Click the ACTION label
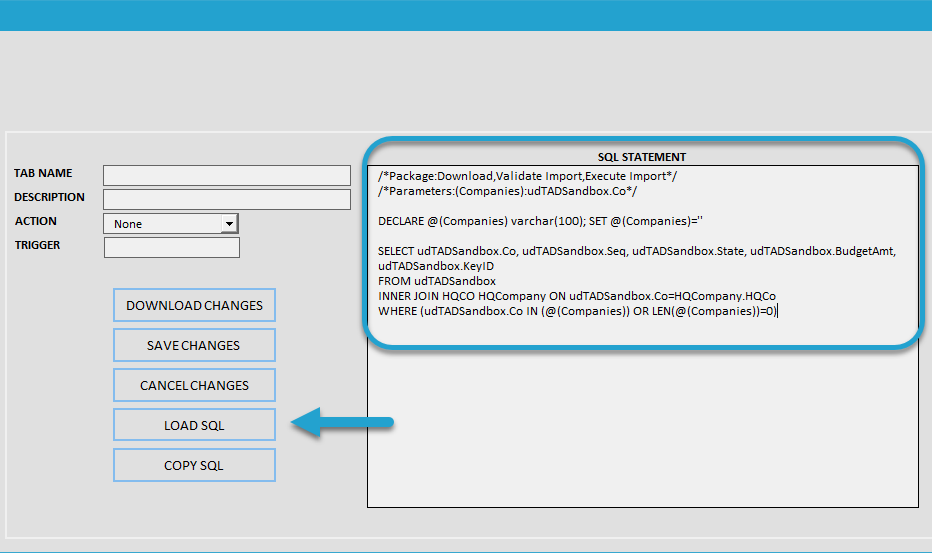The width and height of the screenshot is (932, 553). pos(36,221)
